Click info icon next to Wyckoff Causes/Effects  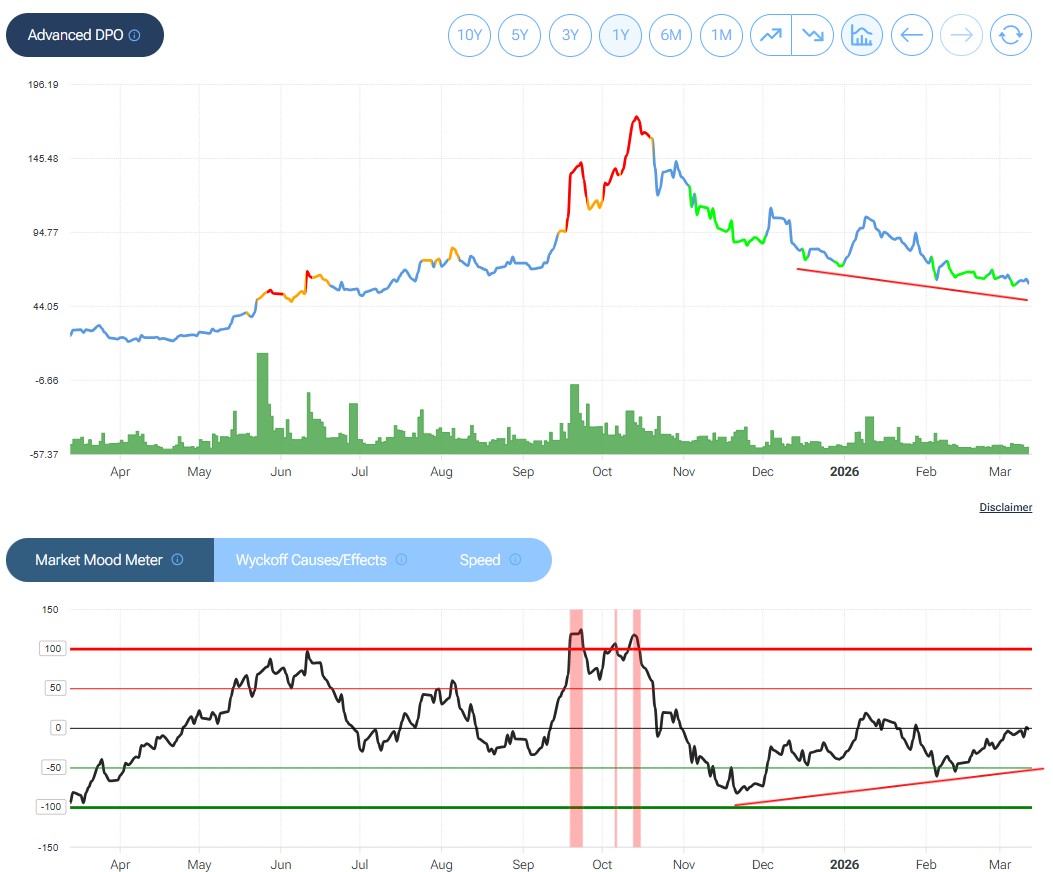click(x=401, y=560)
